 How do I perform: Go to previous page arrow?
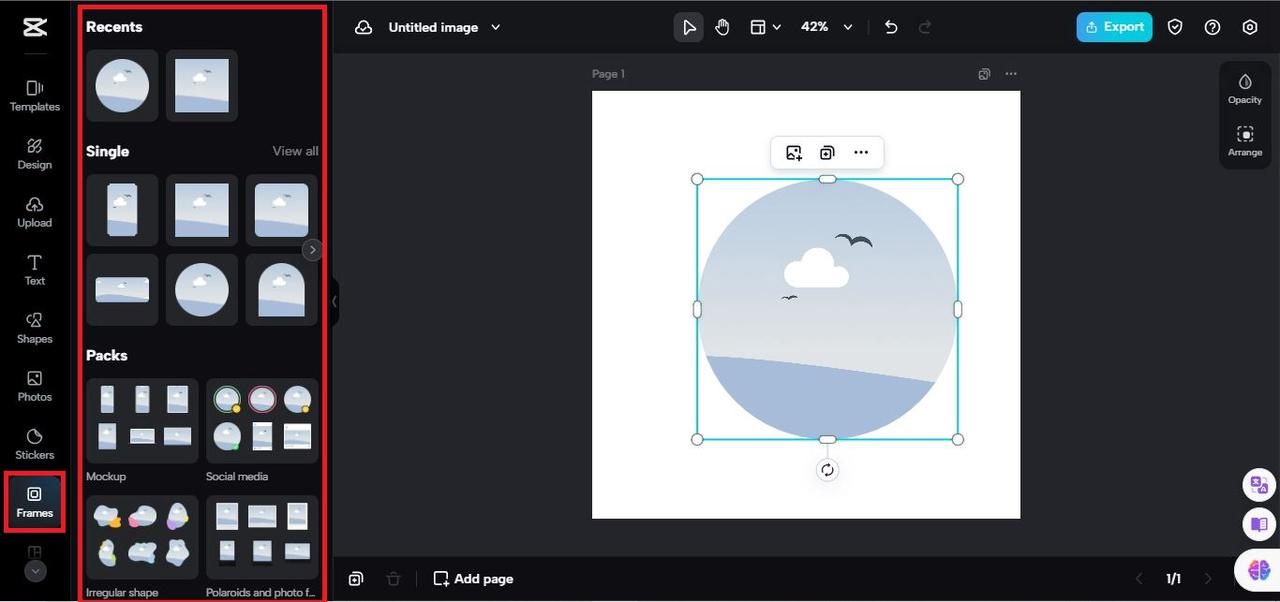click(x=1138, y=579)
